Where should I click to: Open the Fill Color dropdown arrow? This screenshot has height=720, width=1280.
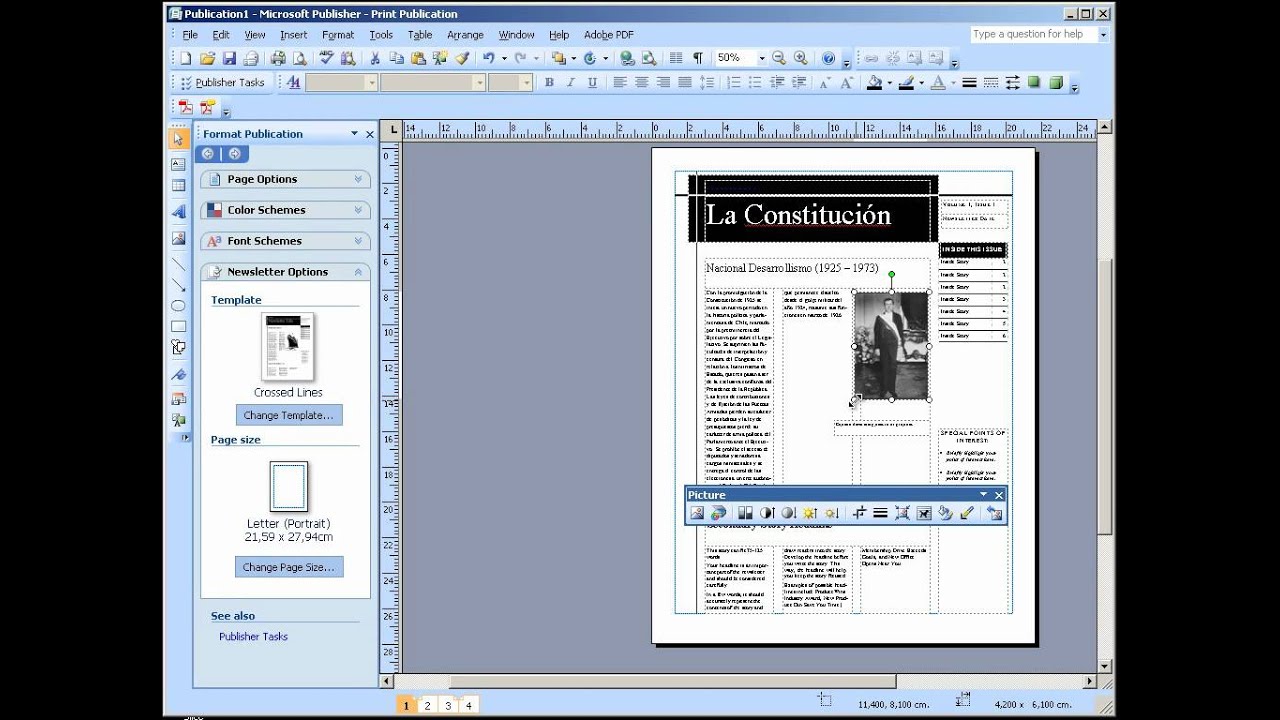[889, 83]
